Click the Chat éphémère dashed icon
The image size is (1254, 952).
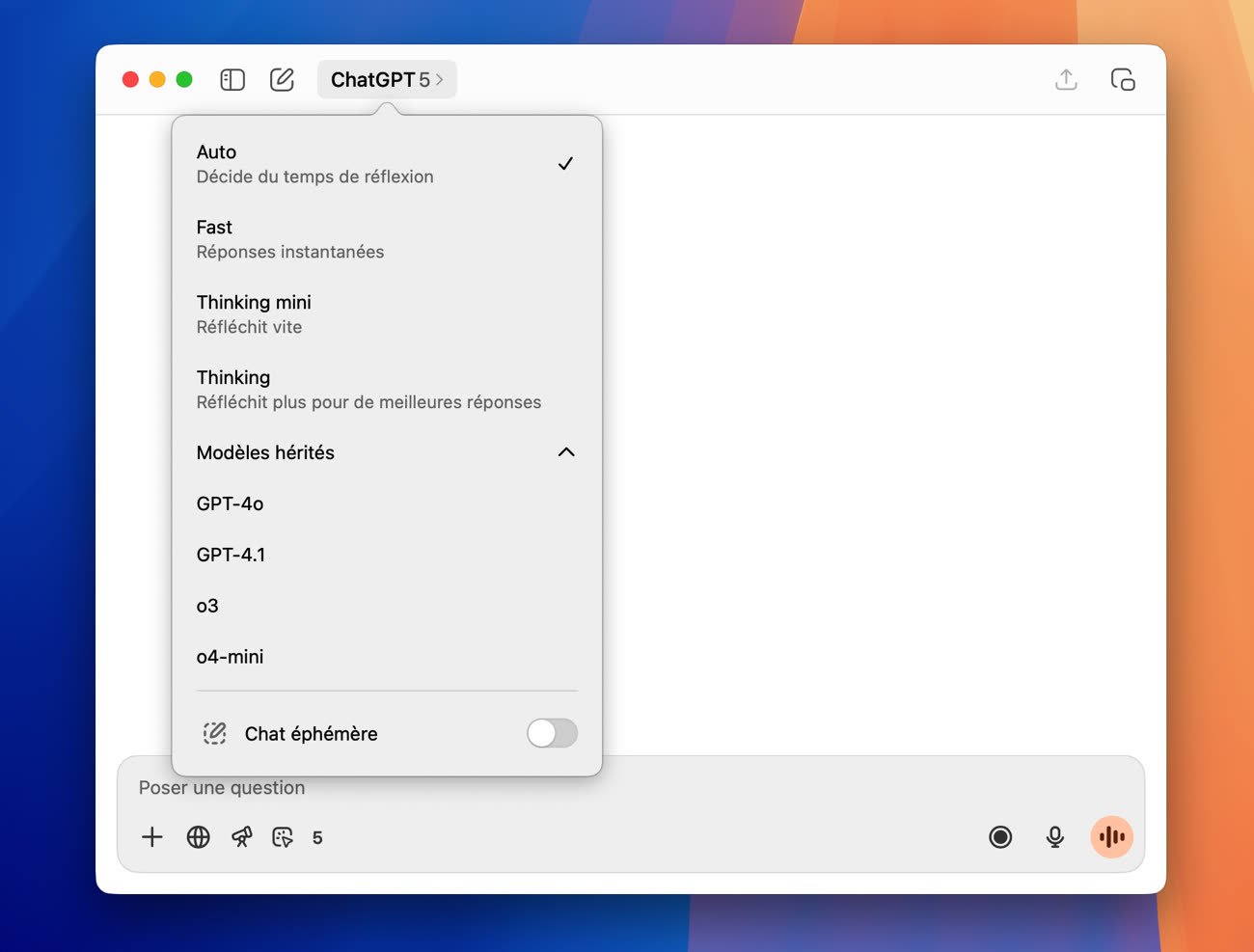click(214, 733)
